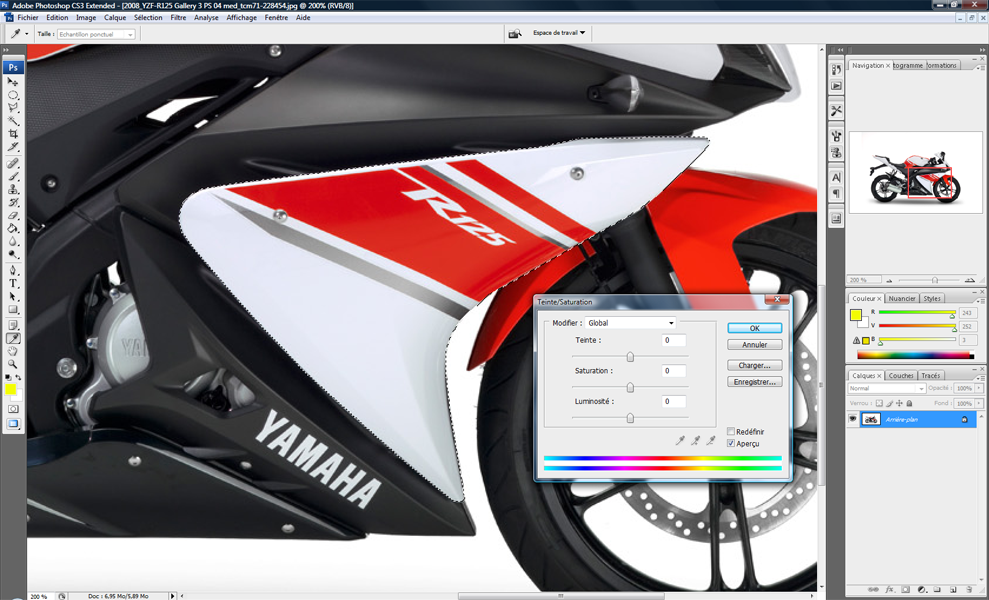The width and height of the screenshot is (989, 600).
Task: Select the History Brush tool
Action: point(13,203)
